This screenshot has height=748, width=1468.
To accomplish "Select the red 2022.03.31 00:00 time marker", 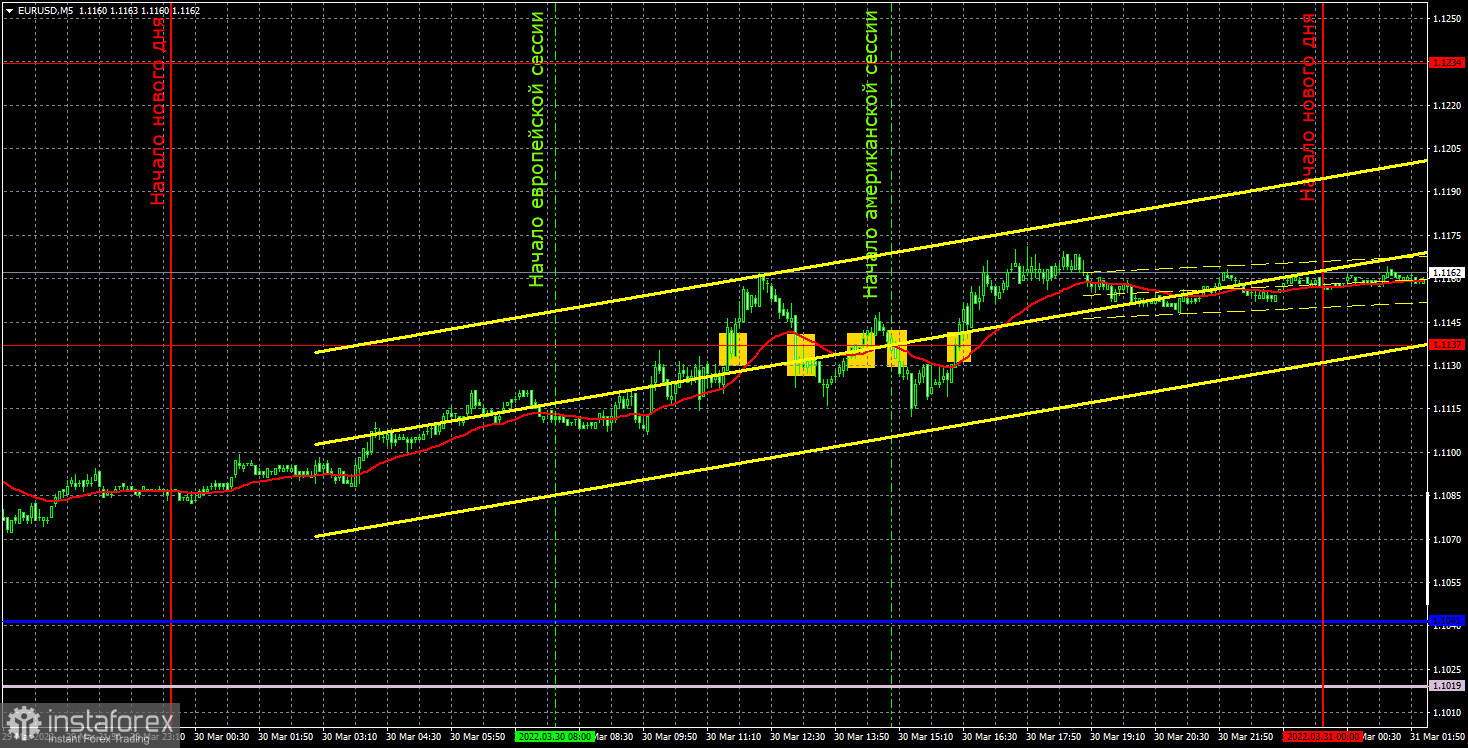I will (x=1322, y=736).
